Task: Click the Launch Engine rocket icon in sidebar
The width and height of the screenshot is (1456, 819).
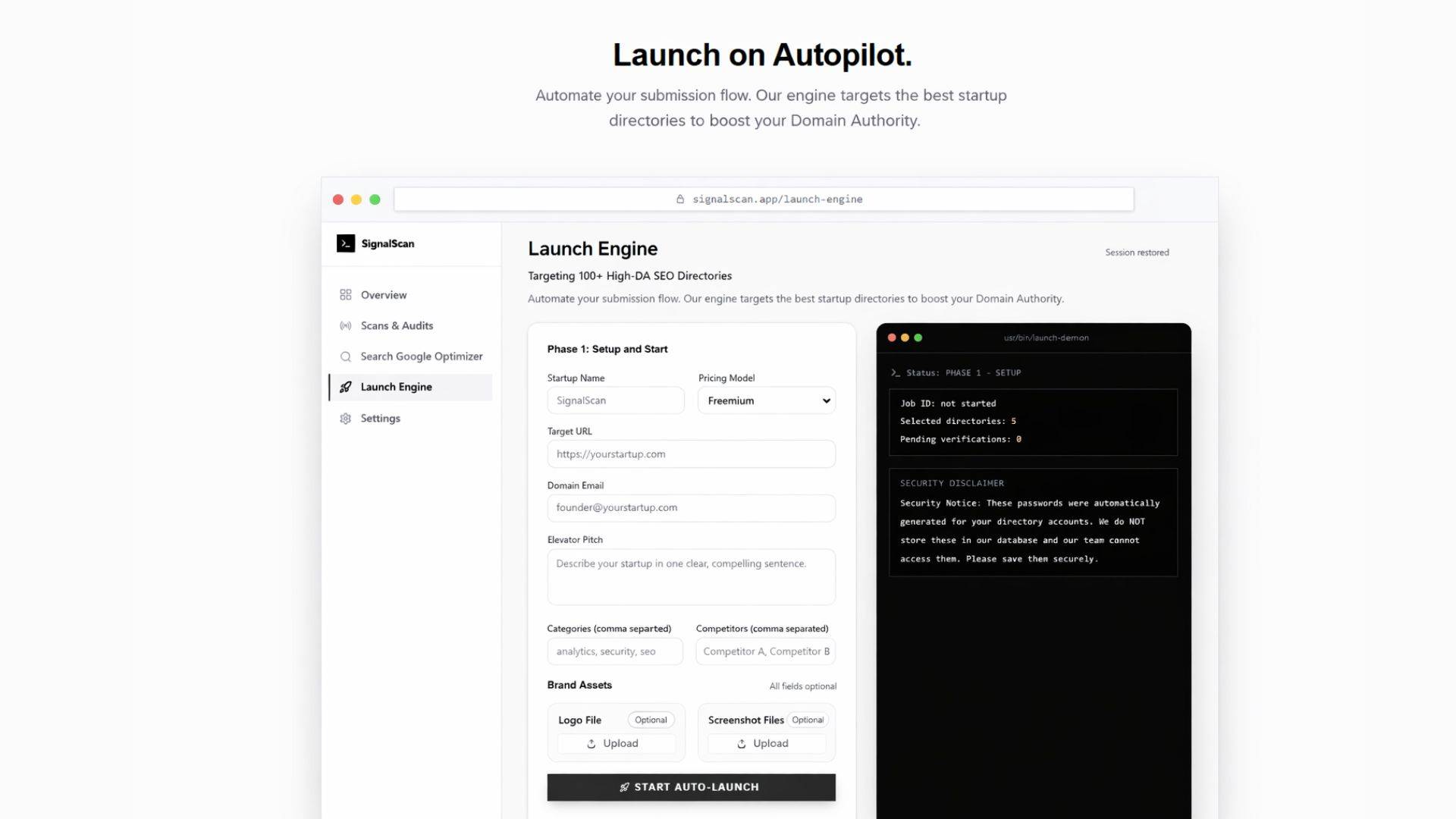Action: pos(346,387)
